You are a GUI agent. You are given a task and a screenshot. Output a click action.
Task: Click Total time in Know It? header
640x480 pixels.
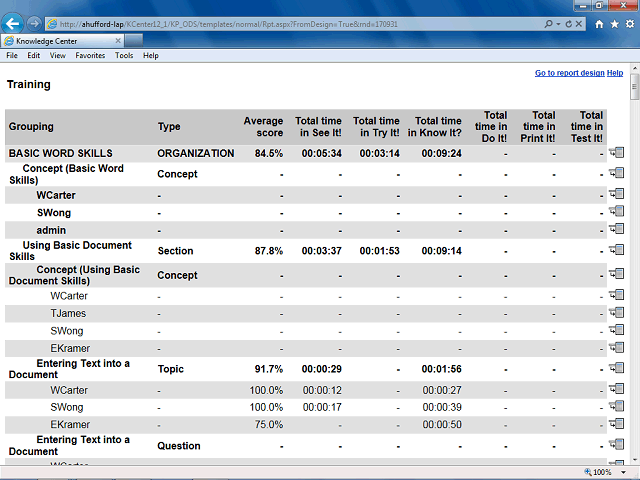tap(435, 127)
